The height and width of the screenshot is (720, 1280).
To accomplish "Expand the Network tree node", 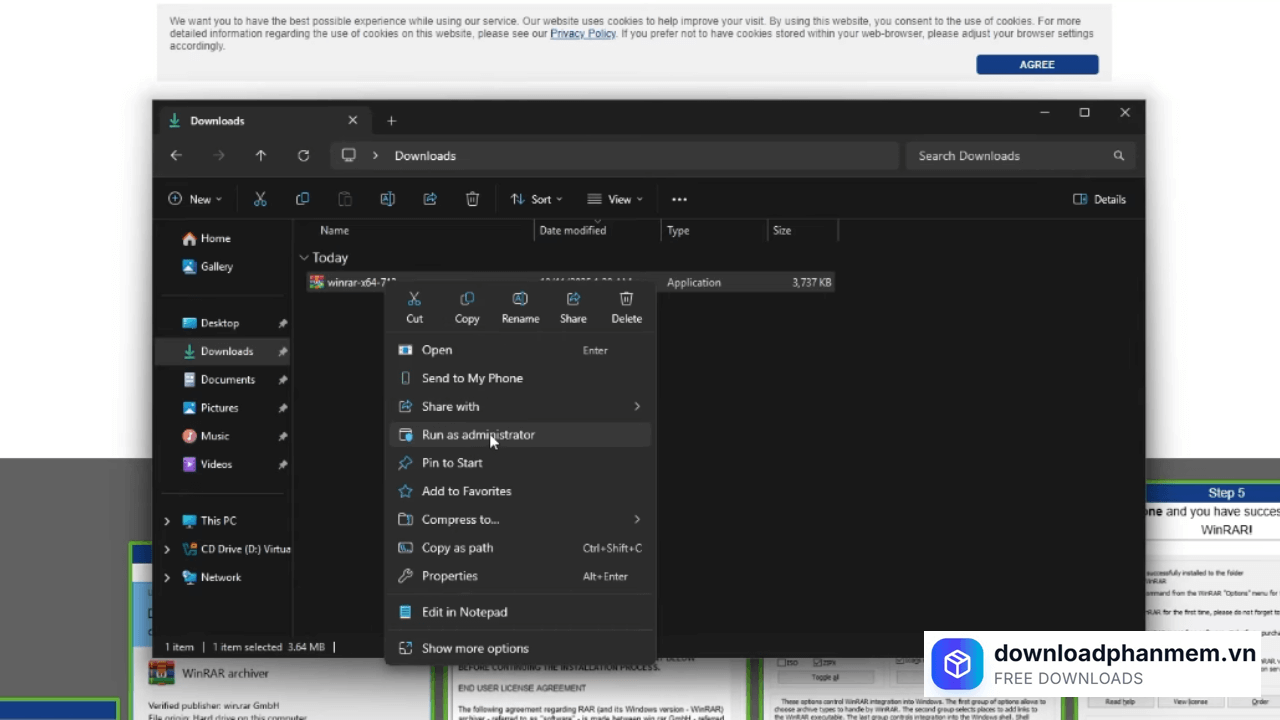I will click(x=167, y=577).
